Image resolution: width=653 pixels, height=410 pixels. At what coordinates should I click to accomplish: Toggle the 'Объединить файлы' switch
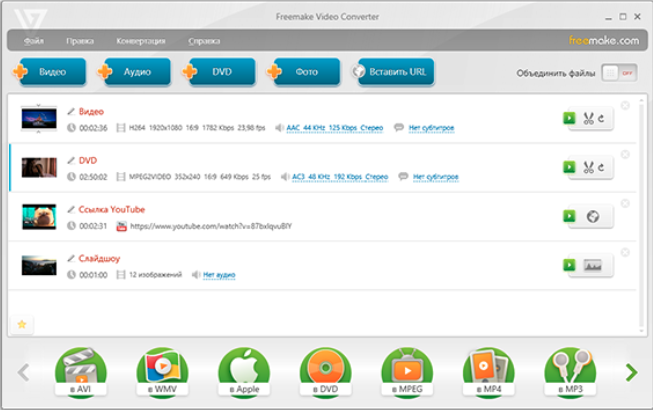[x=620, y=73]
